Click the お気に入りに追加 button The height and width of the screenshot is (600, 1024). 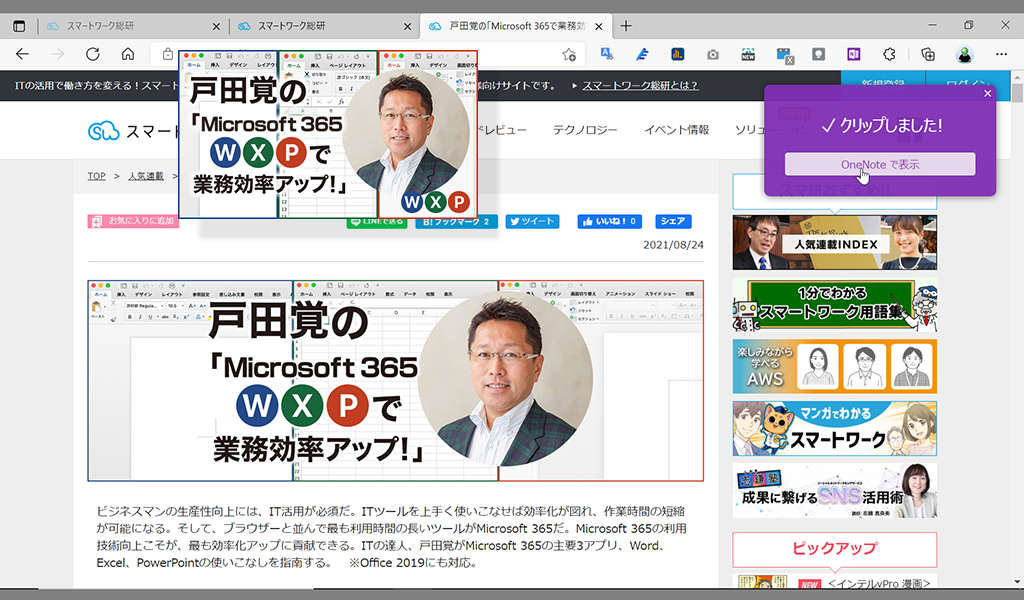[x=133, y=221]
